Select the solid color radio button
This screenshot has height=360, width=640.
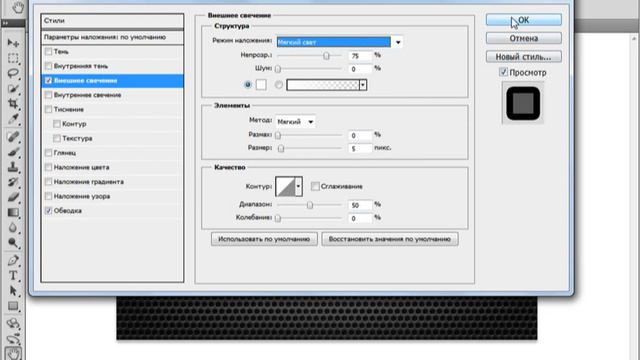[x=248, y=85]
